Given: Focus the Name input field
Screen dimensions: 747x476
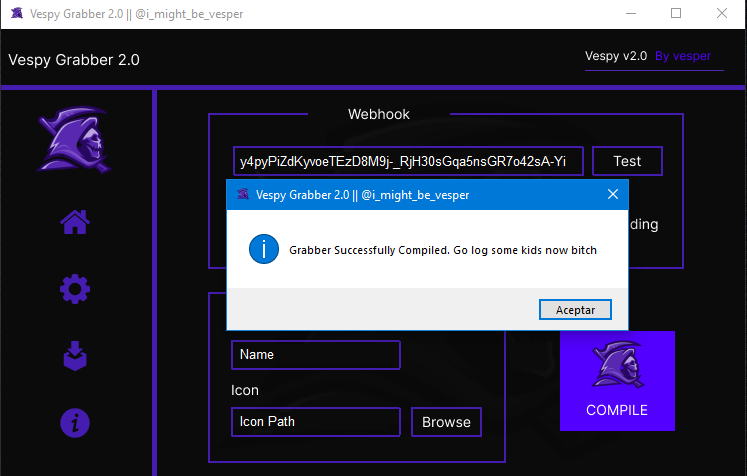Looking at the screenshot, I should tap(316, 354).
